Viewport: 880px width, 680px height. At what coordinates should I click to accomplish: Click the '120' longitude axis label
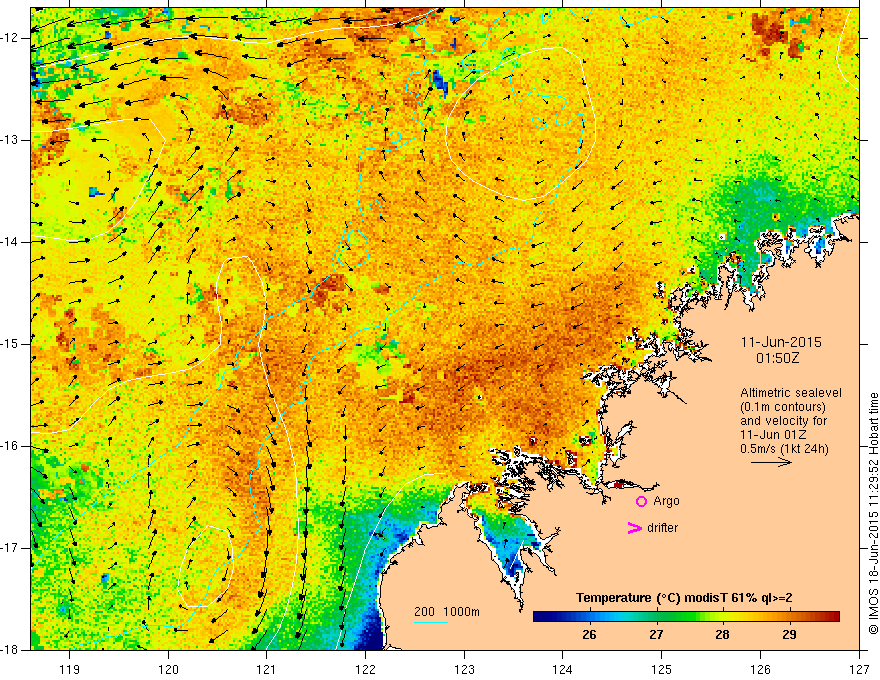coord(168,669)
